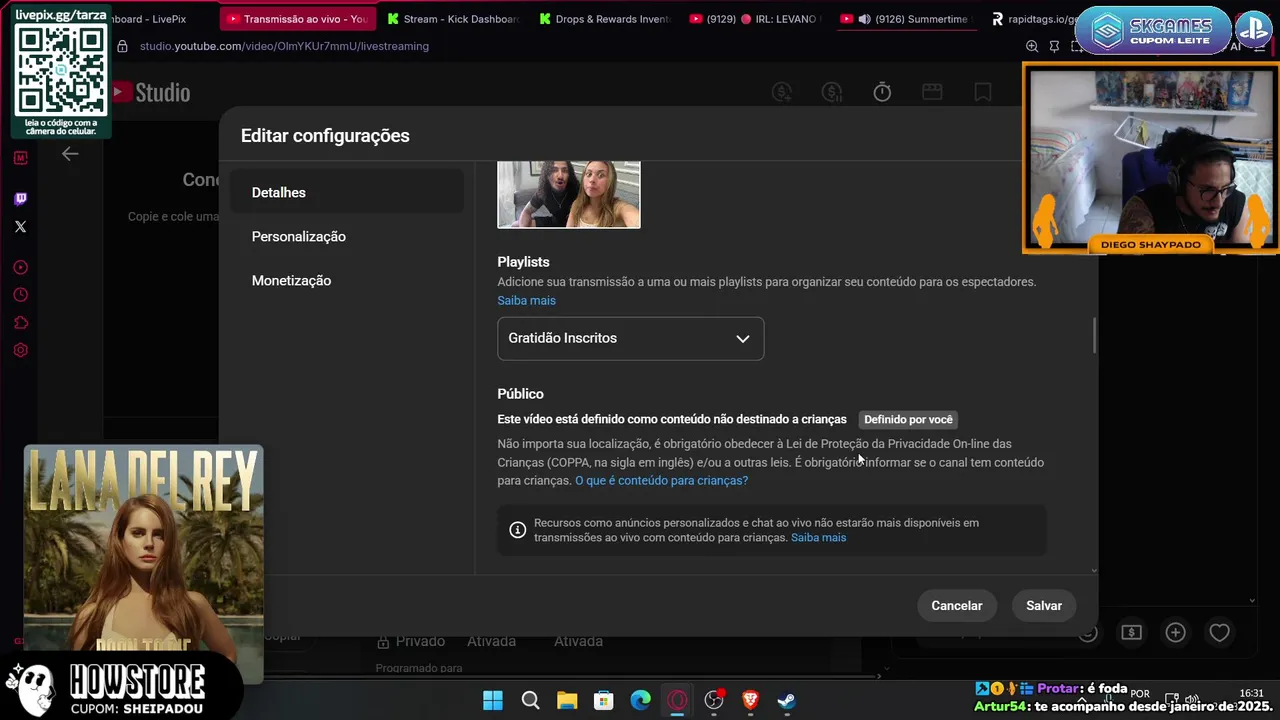Open X (Twitter) in browser sidebar
The width and height of the screenshot is (1280, 720).
(x=20, y=227)
